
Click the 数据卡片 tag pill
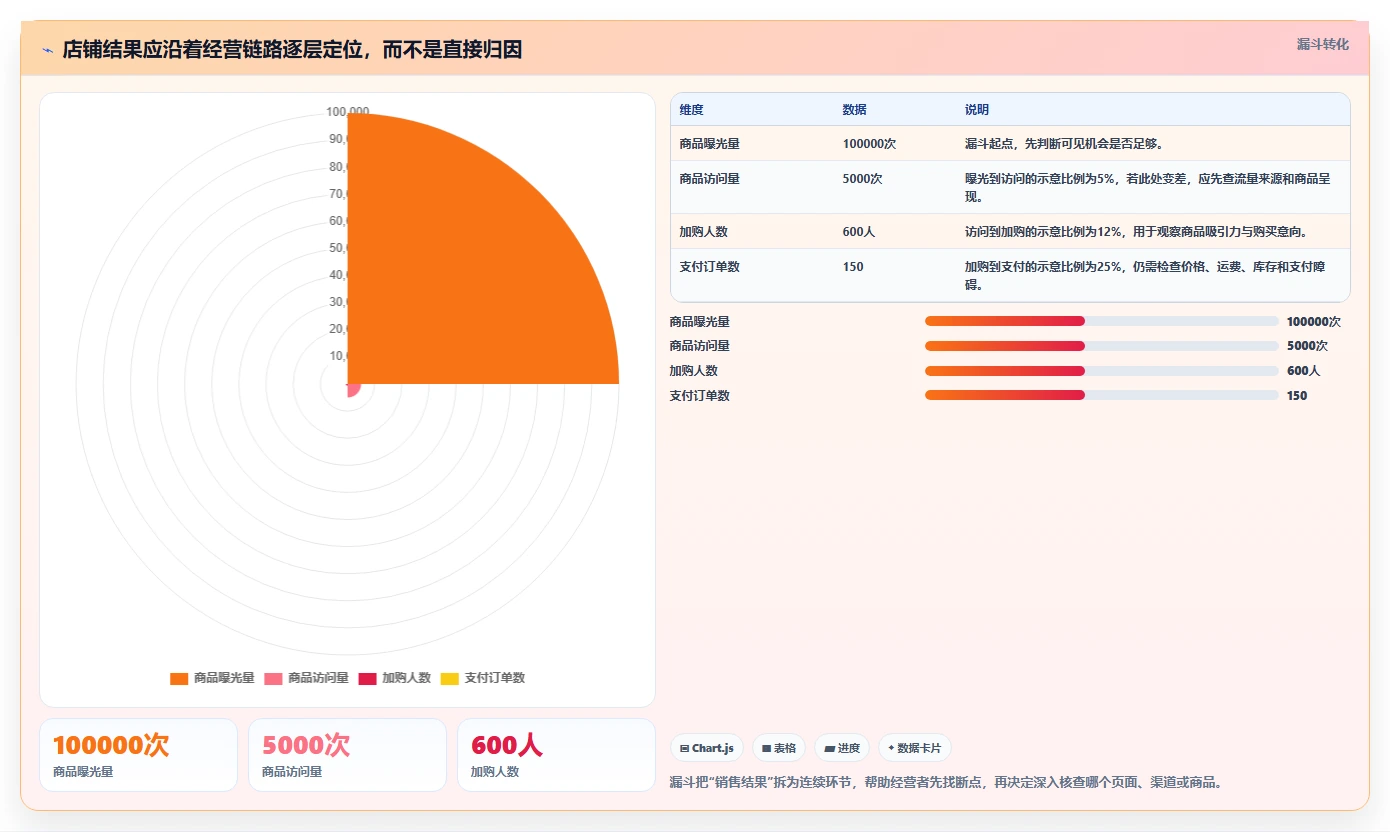pos(915,748)
